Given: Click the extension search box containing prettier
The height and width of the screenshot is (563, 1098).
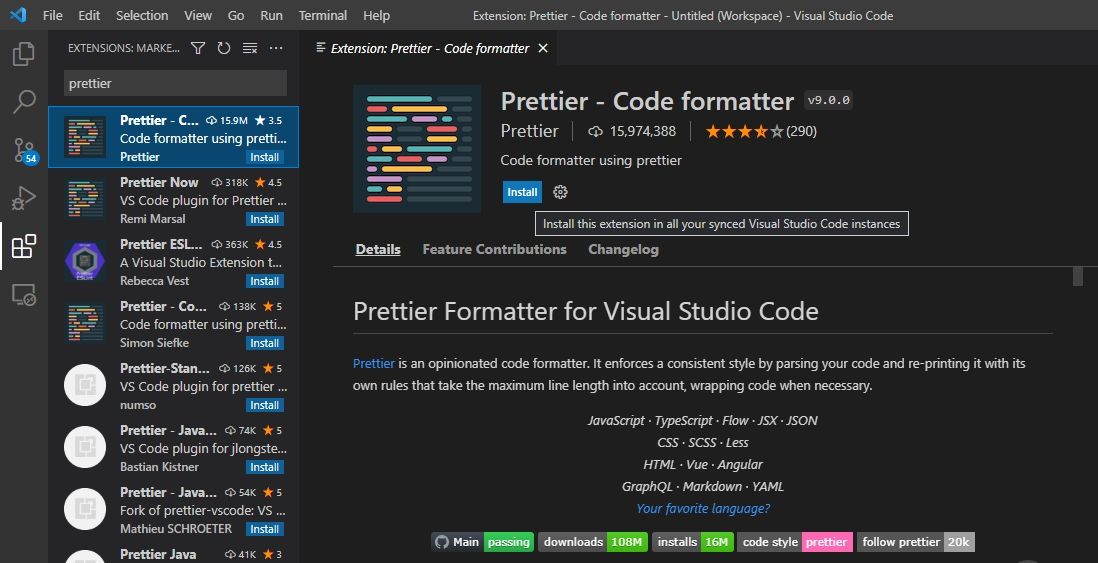Looking at the screenshot, I should (x=175, y=83).
